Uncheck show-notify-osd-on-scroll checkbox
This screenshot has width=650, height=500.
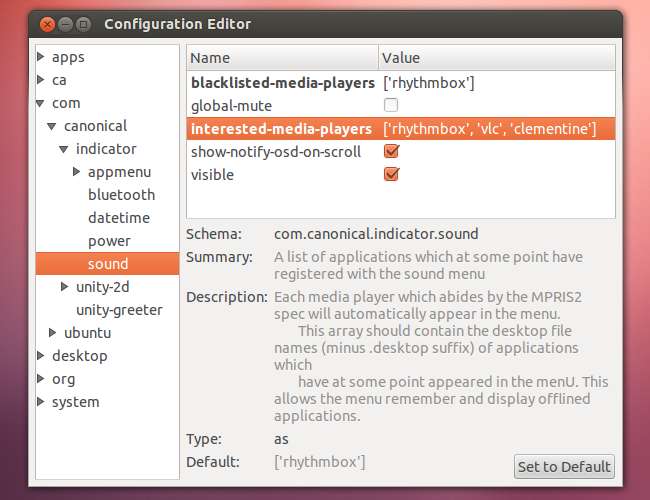[391, 152]
